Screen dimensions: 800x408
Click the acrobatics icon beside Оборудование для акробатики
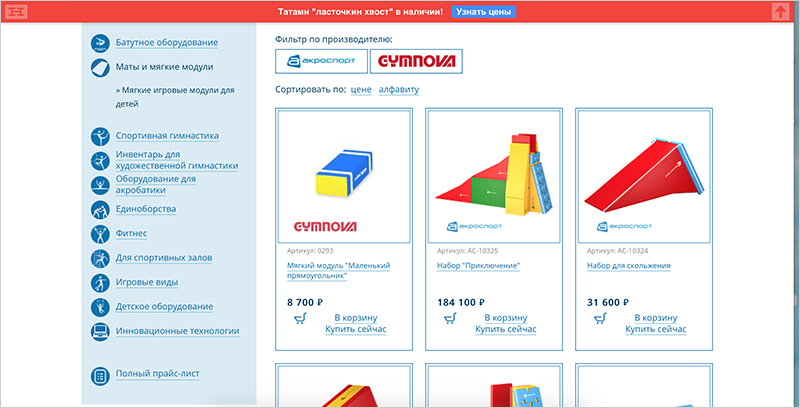pos(100,185)
